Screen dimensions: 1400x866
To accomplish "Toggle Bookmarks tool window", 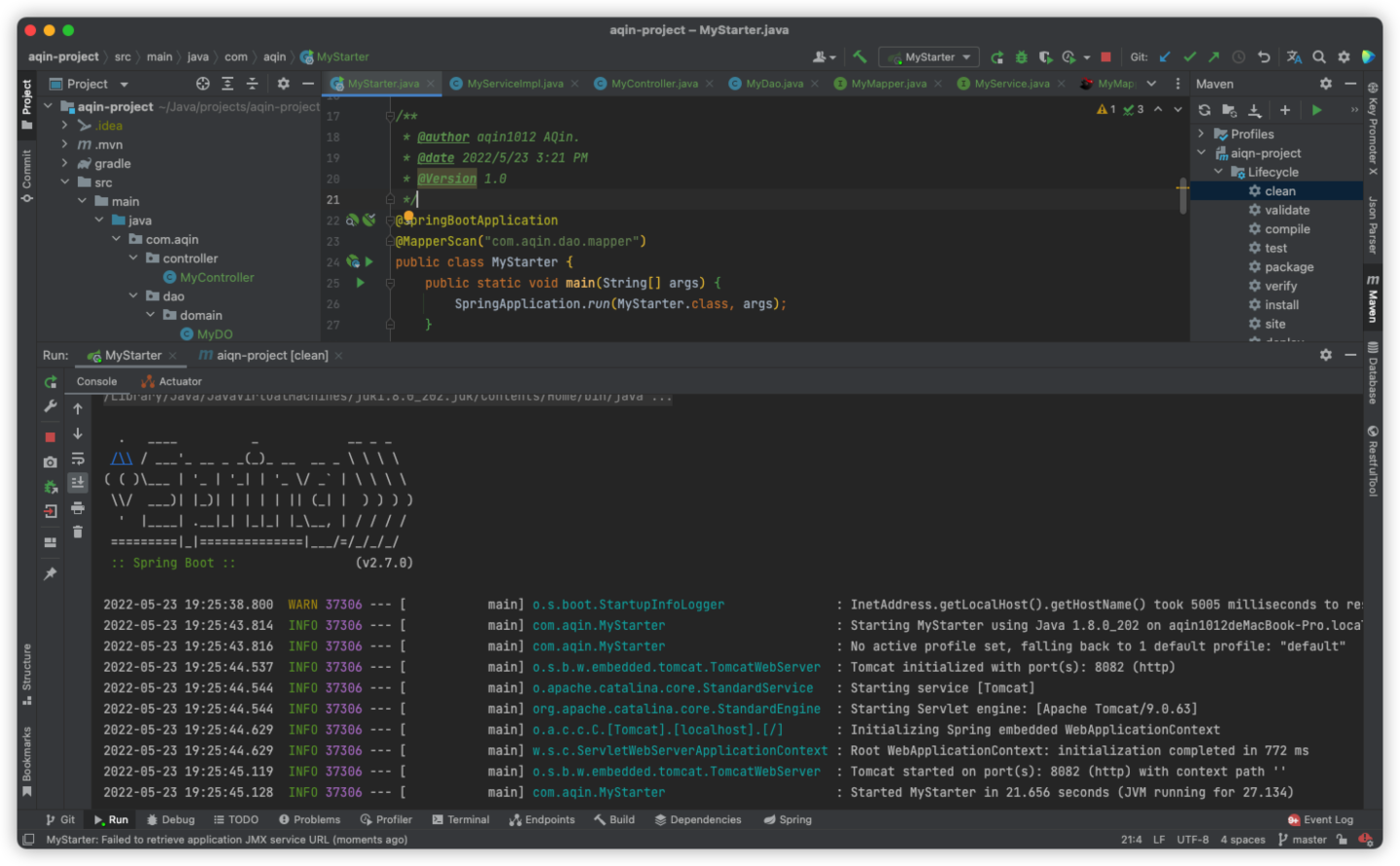I will pyautogui.click(x=27, y=761).
